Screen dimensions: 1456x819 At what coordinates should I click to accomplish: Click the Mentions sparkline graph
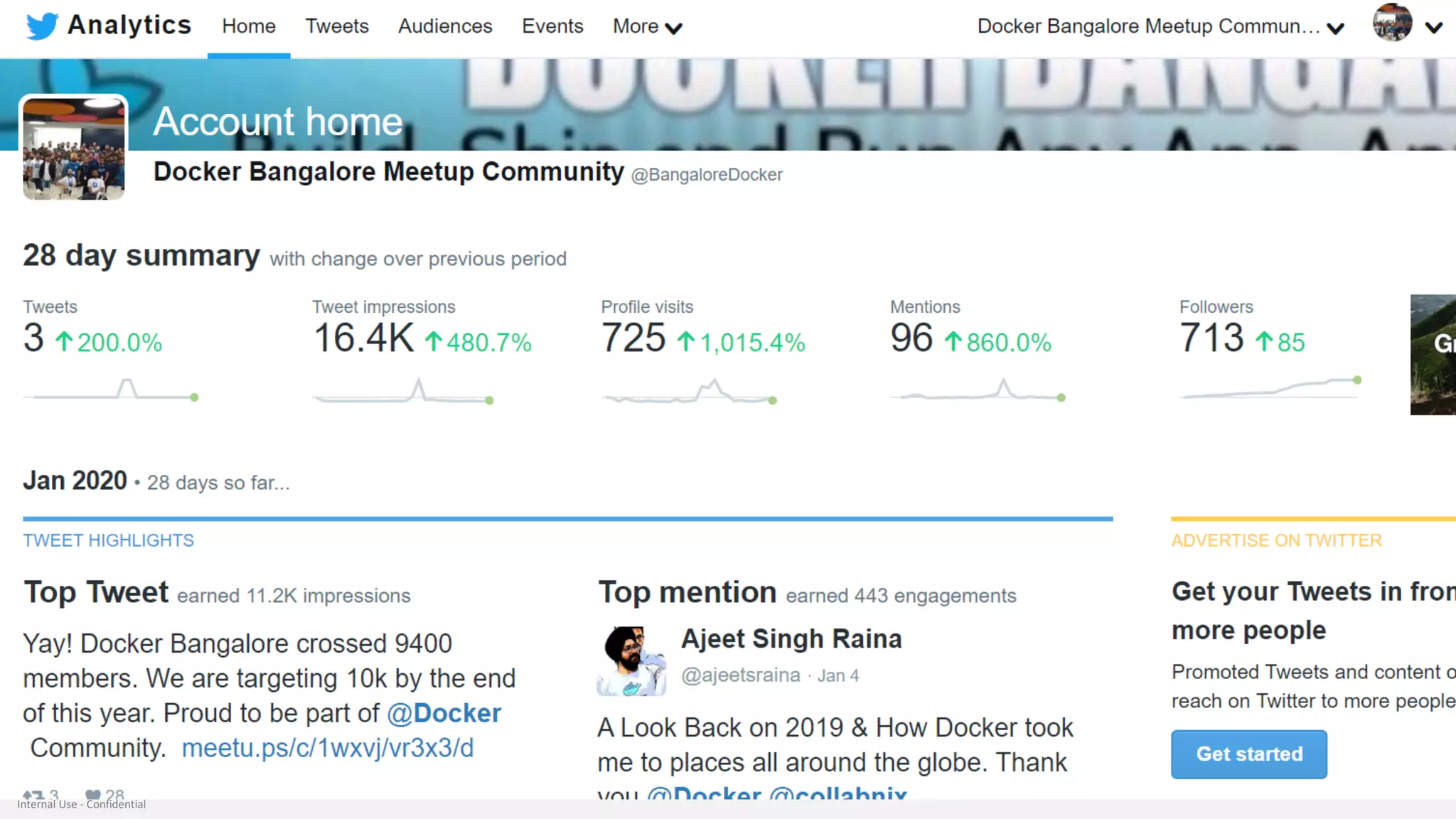tap(978, 391)
